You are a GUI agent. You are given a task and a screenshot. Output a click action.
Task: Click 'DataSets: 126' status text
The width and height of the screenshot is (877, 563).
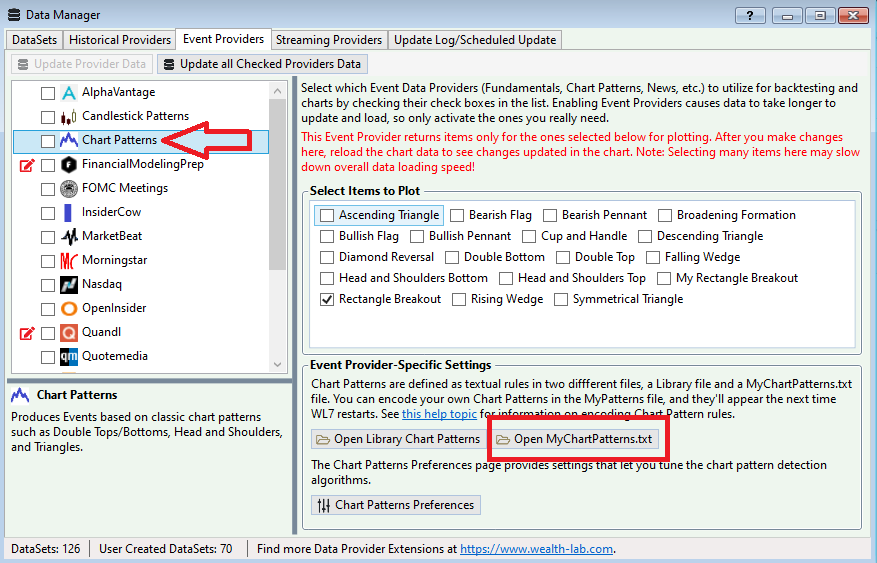tap(46, 550)
